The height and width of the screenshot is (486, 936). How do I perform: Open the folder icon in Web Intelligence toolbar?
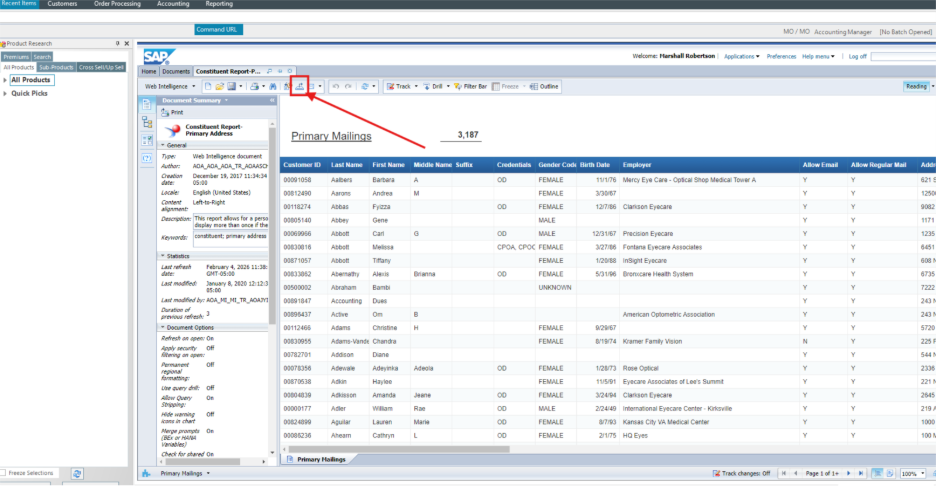pyautogui.click(x=219, y=87)
